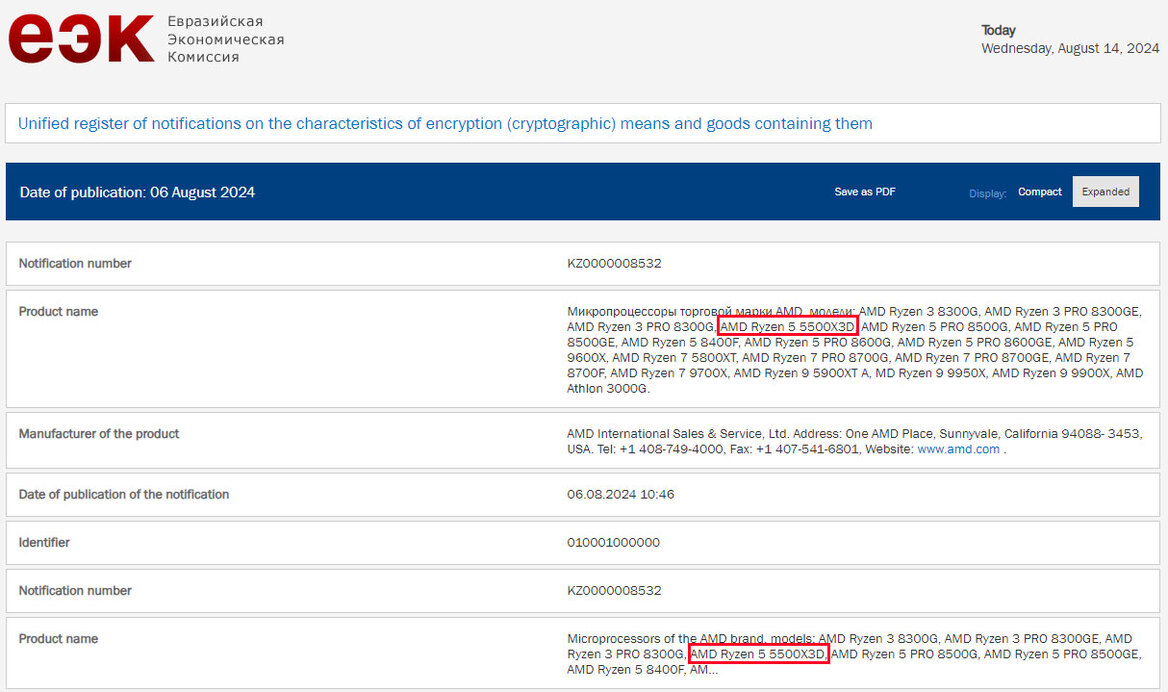Viewport: 1168px width, 692px height.
Task: Click the identifier value 010001000000
Action: click(613, 542)
